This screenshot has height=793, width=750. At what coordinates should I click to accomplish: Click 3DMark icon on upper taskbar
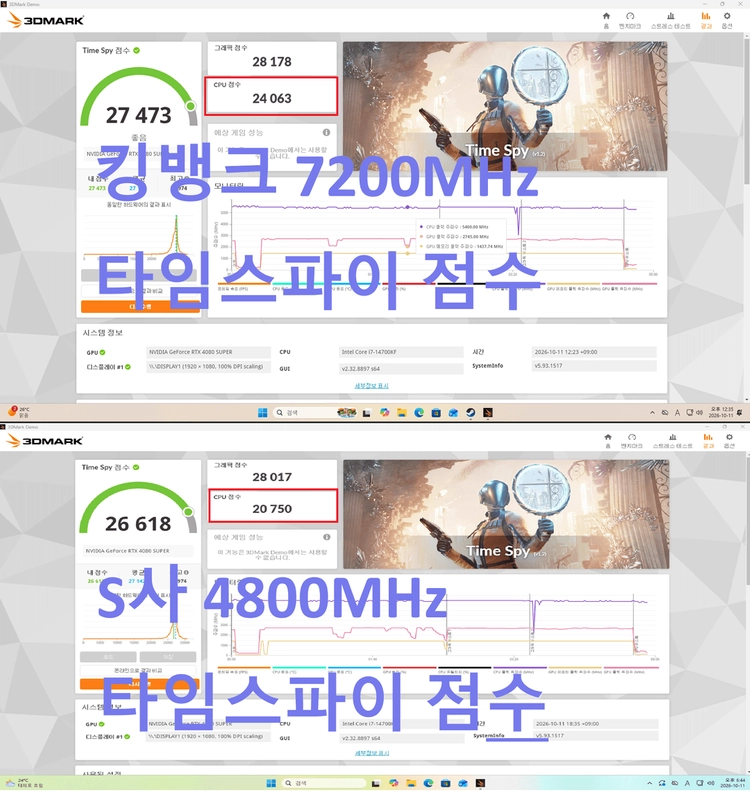488,413
